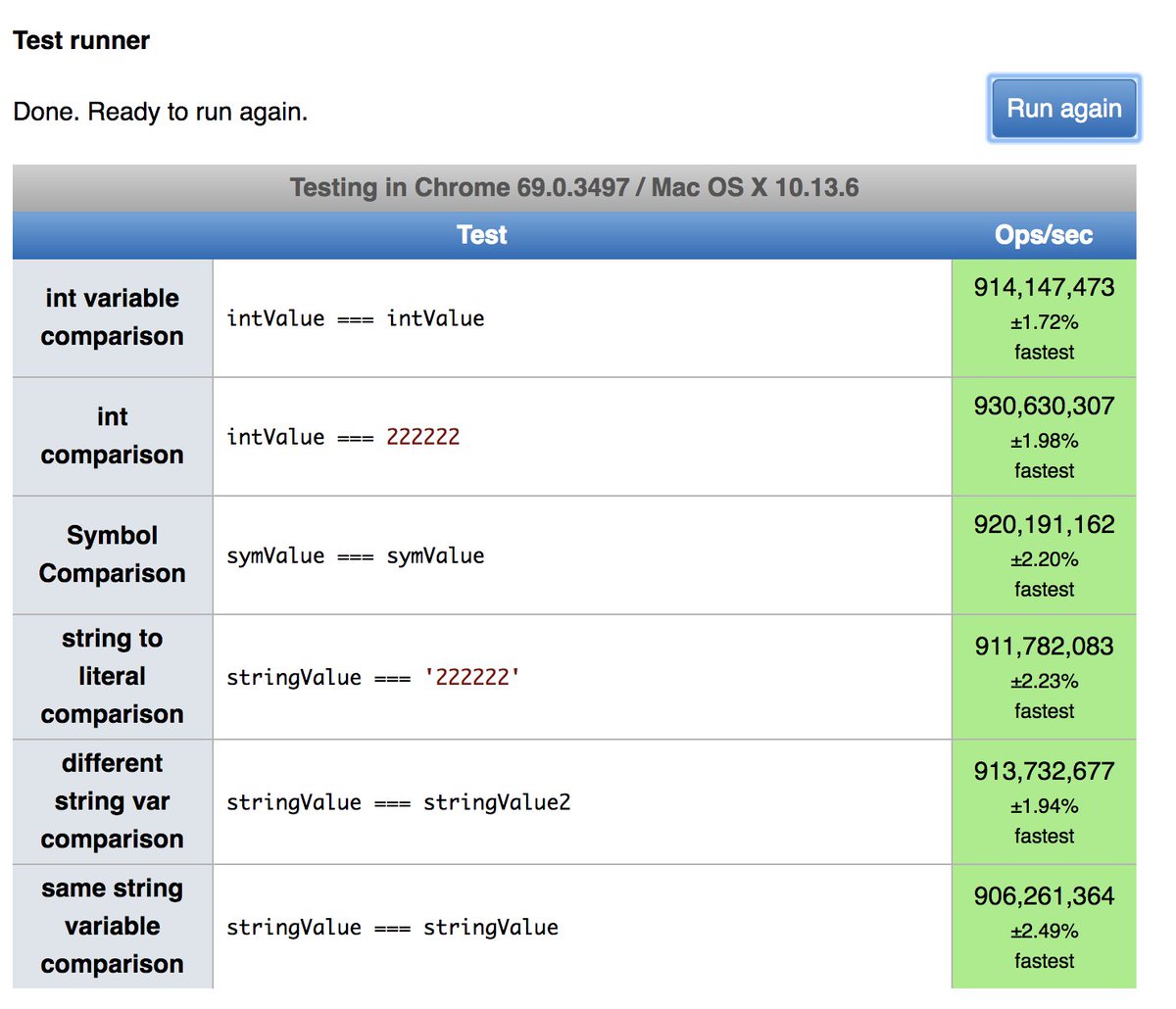Click the ±2.20% margin value
The width and height of the screenshot is (1176, 1009).
(1044, 559)
